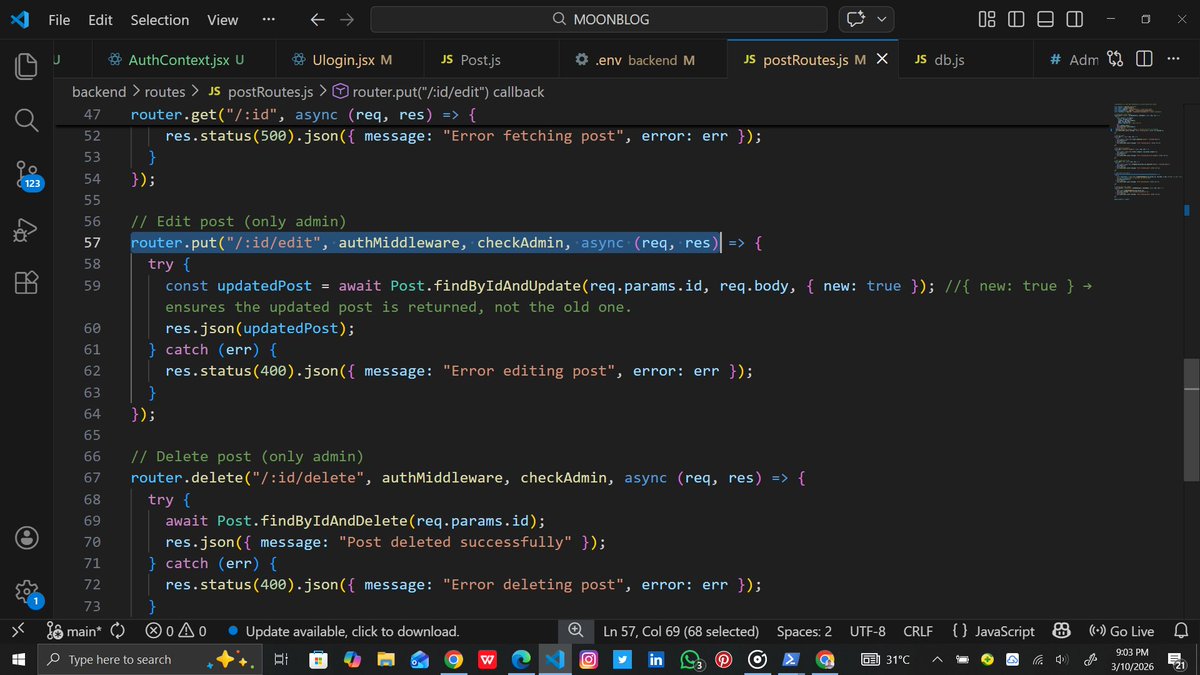The image size is (1200, 675).
Task: Open Instagram from the taskbar
Action: click(x=589, y=659)
